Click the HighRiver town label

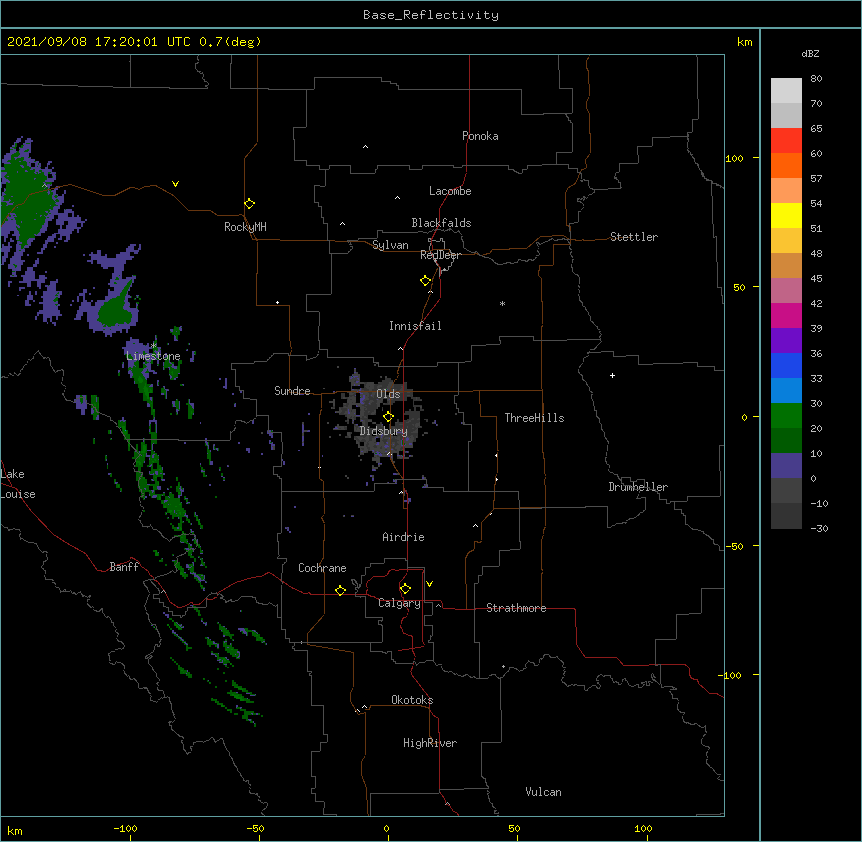coord(430,743)
